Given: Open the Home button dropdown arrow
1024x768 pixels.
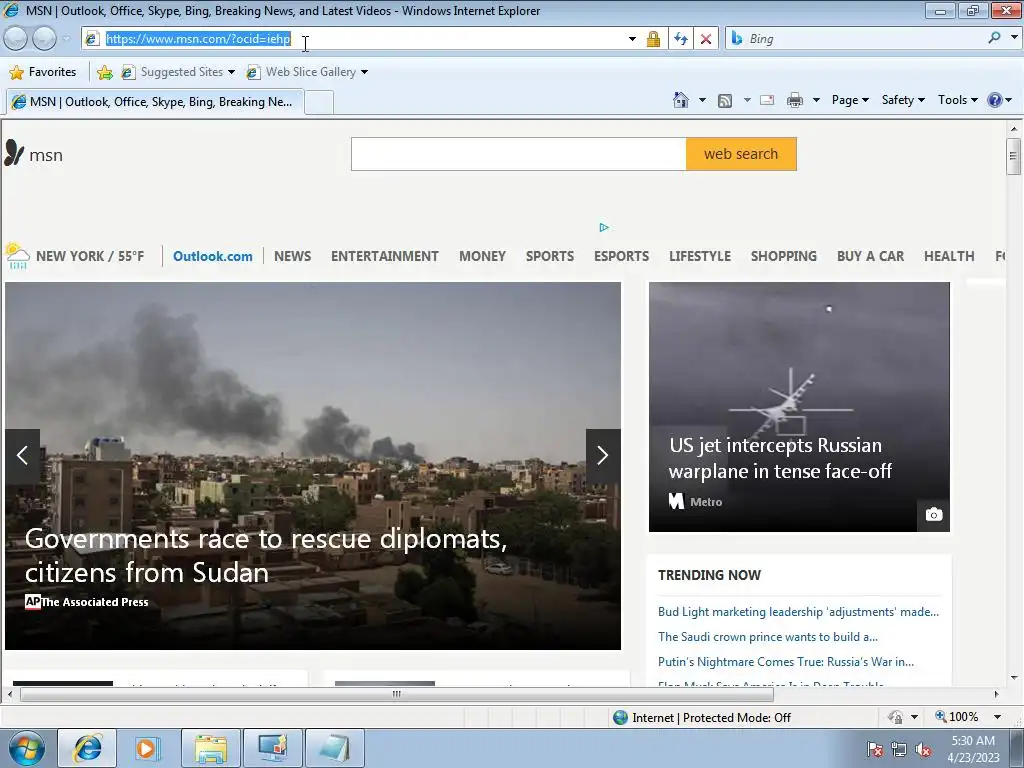Looking at the screenshot, I should point(702,100).
